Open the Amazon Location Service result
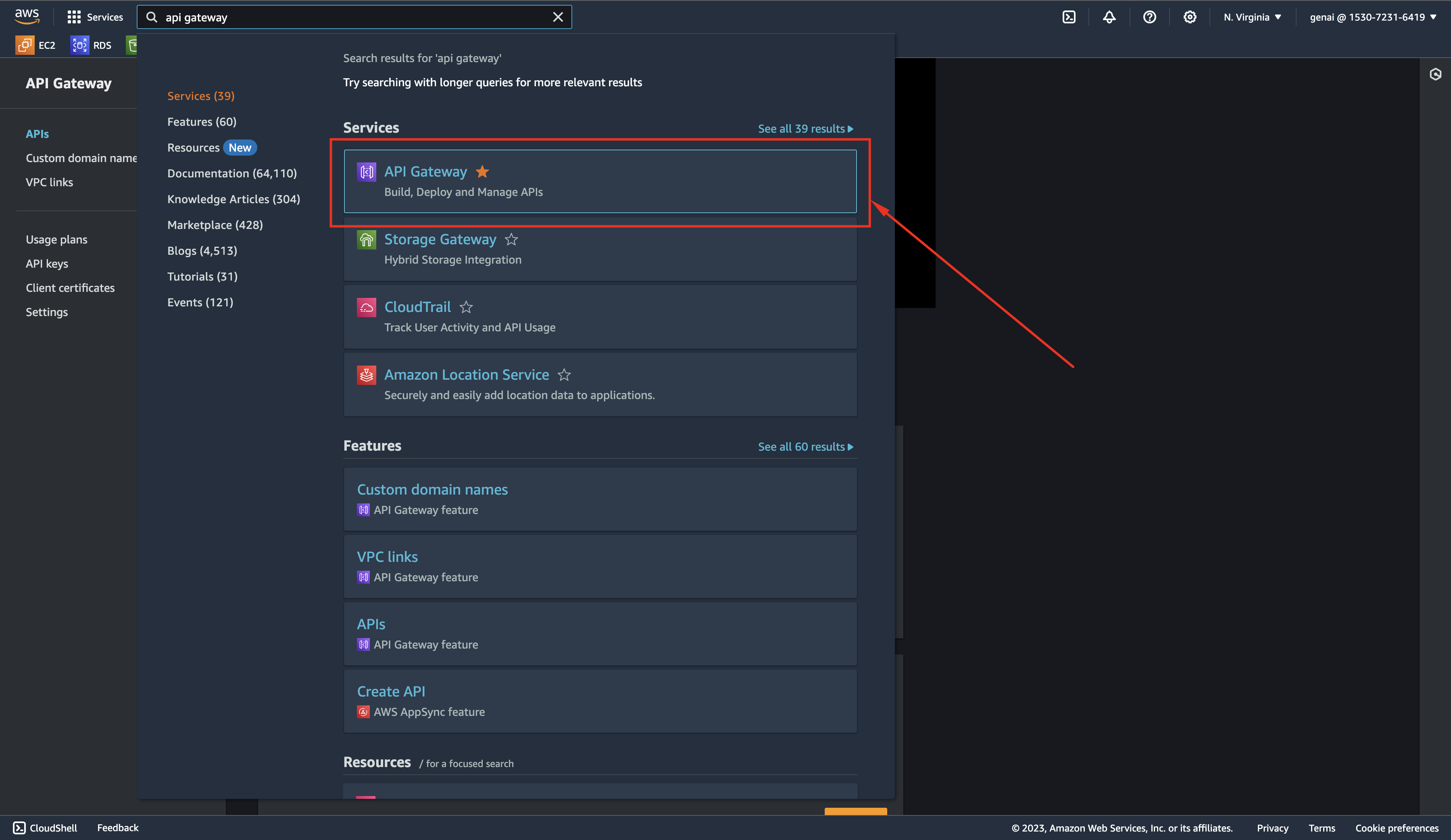 600,385
